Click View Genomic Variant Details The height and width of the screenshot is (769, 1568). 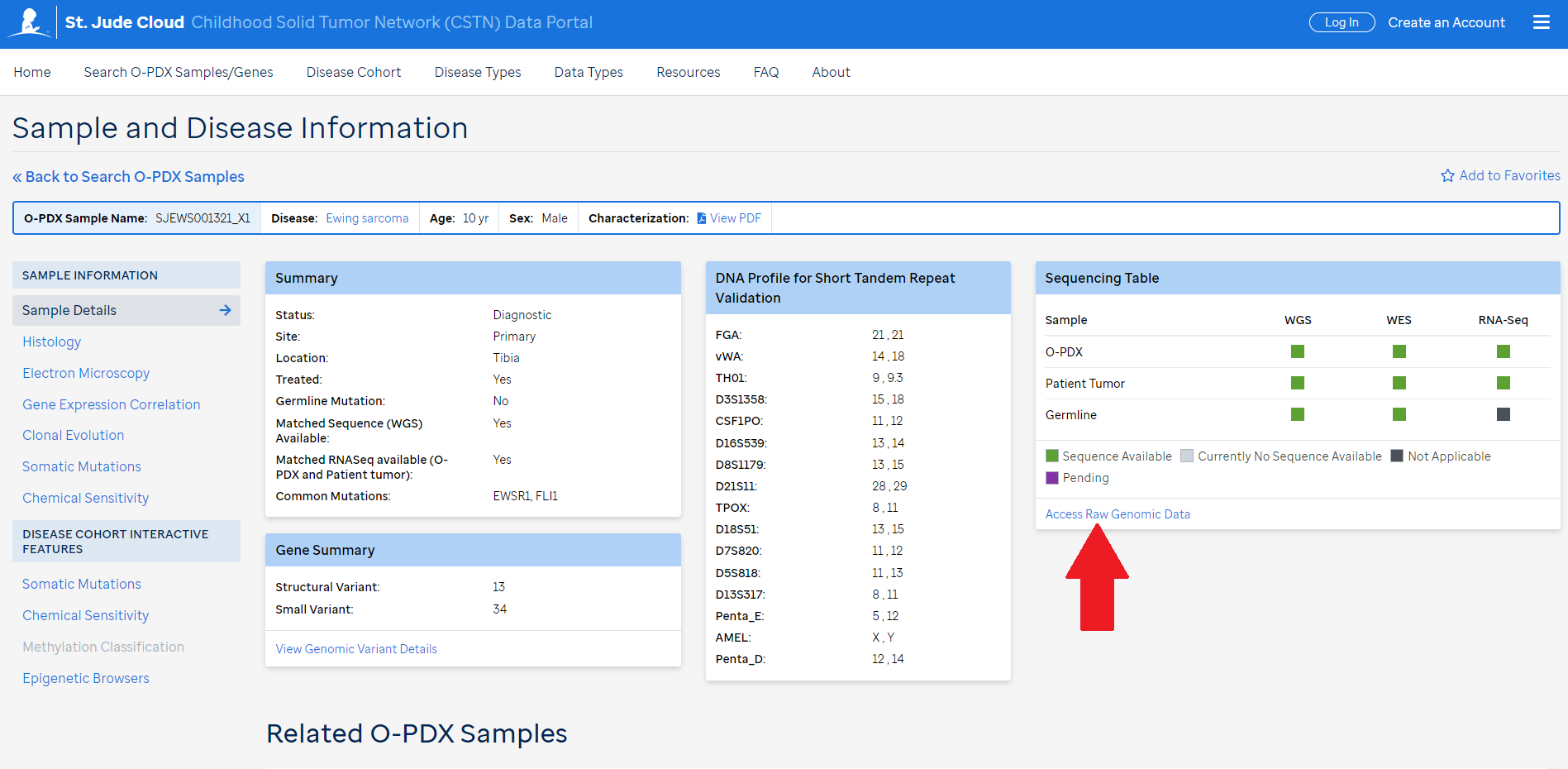point(356,649)
